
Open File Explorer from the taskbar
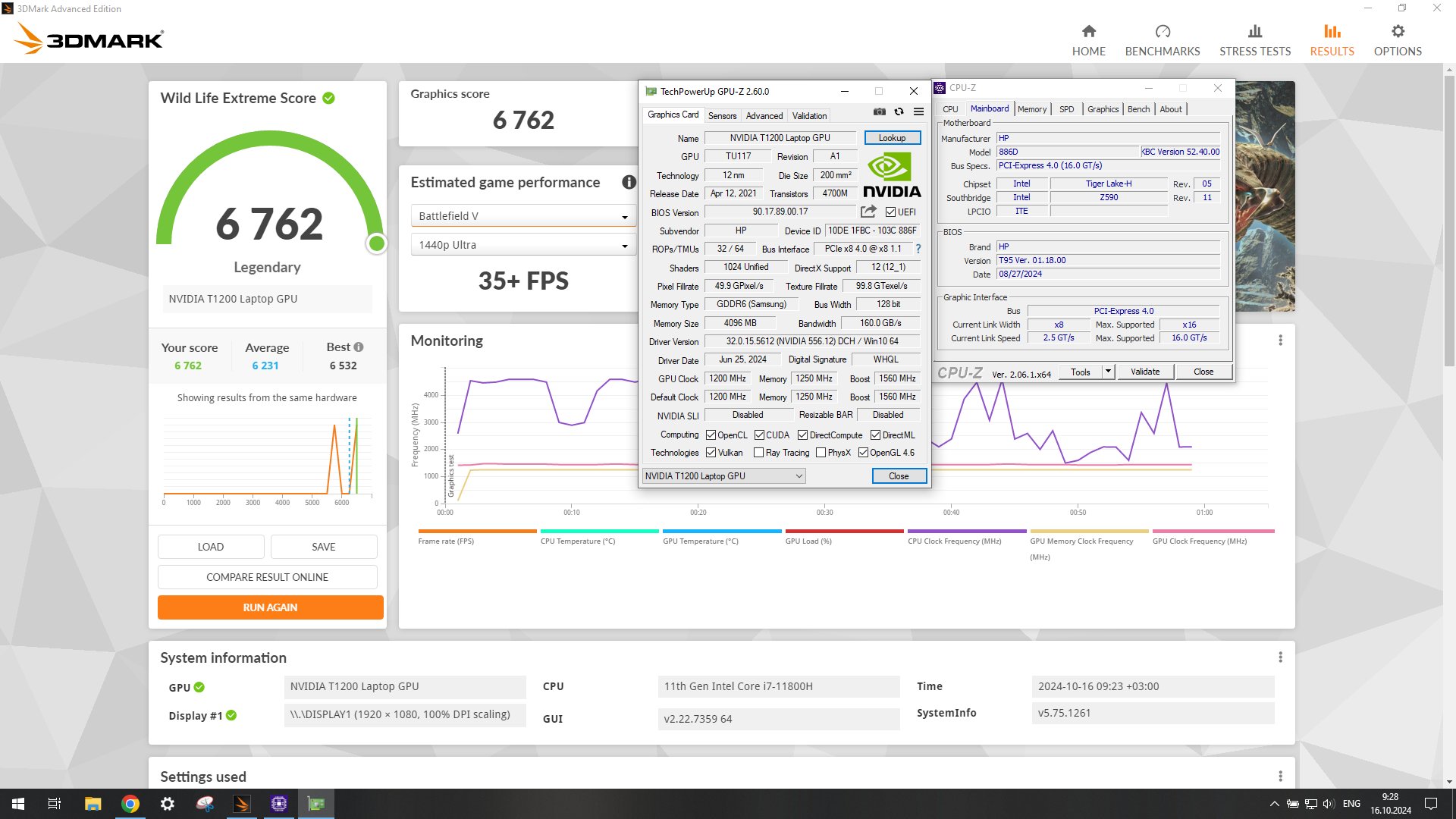[93, 804]
